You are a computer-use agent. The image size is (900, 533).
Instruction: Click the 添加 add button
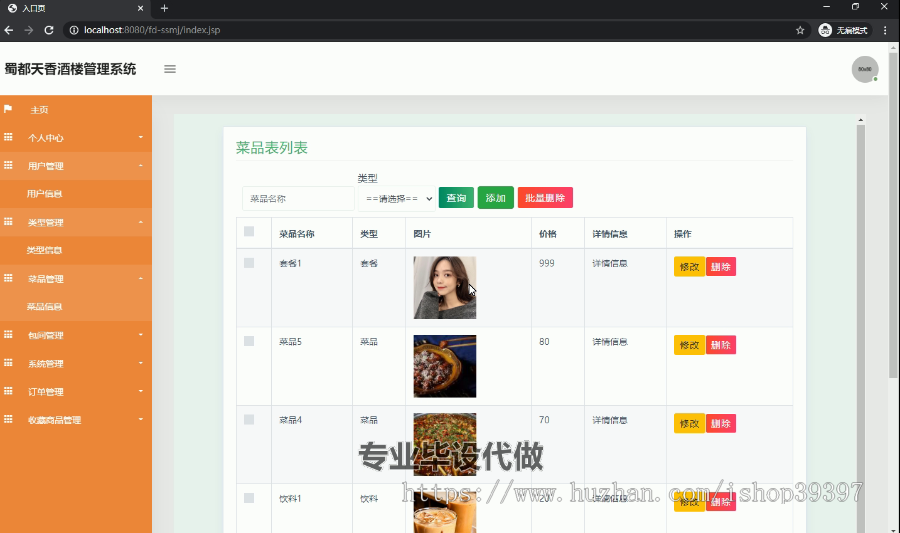[495, 198]
